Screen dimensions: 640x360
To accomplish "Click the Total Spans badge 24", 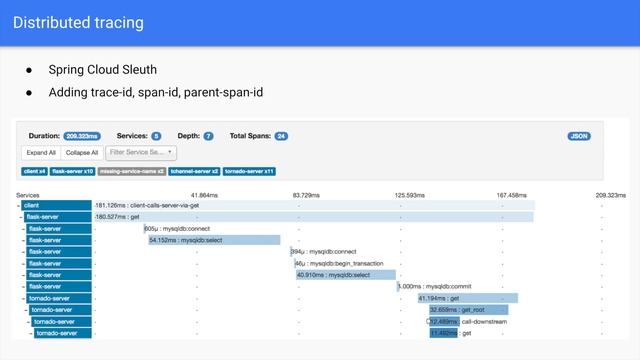I will (x=281, y=136).
